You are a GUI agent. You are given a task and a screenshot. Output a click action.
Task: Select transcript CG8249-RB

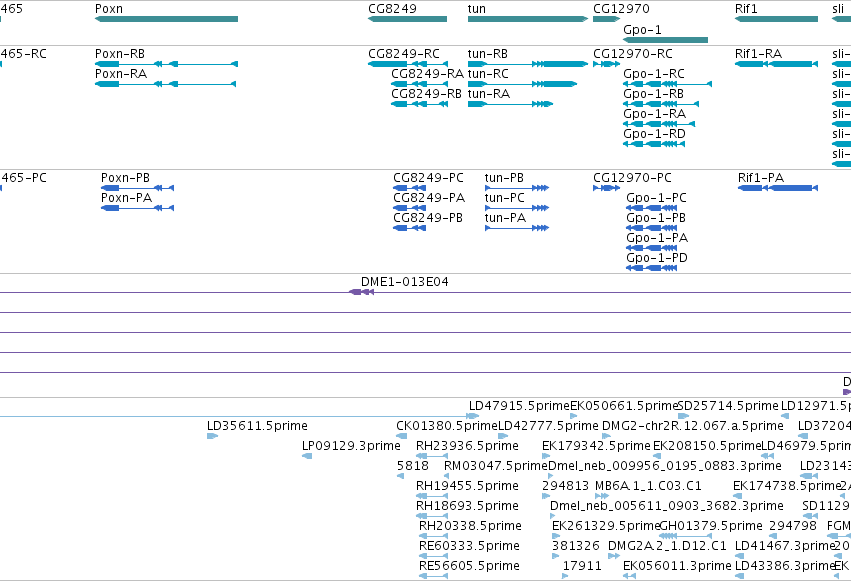(x=420, y=104)
